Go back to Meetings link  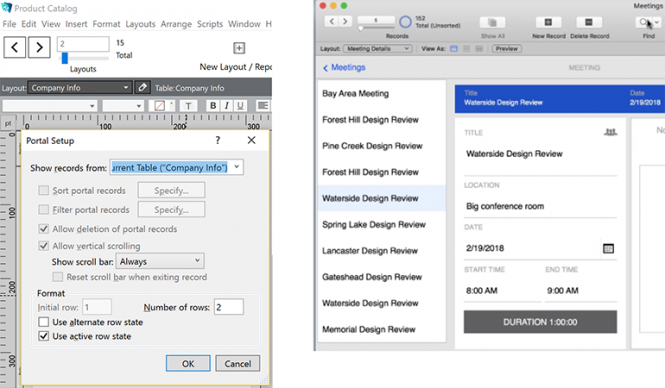pos(344,67)
